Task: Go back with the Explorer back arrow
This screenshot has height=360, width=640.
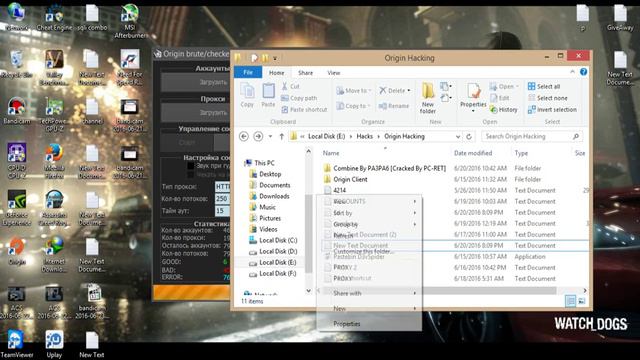Action: click(x=244, y=136)
